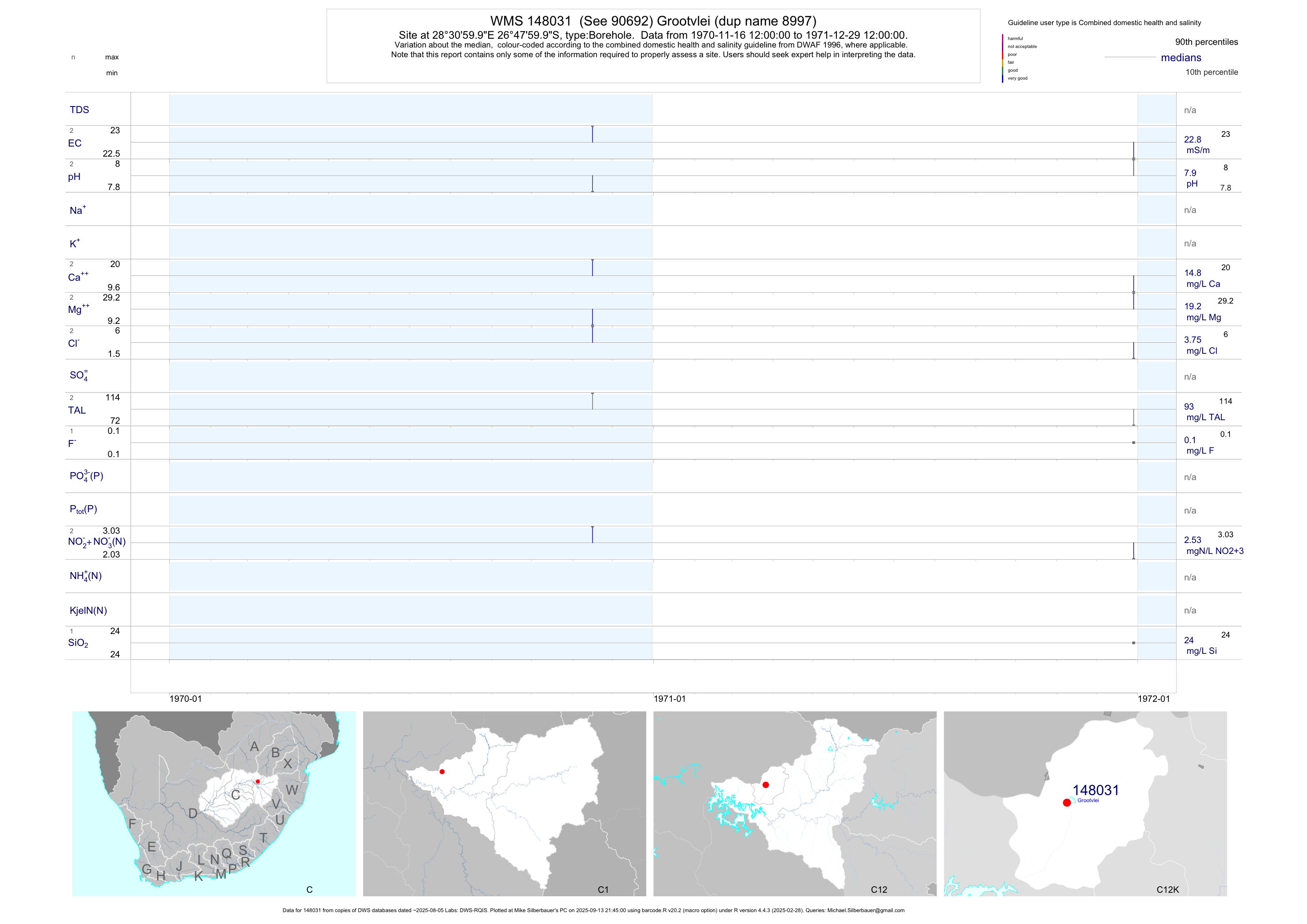Click the contact email in the footer
This screenshot has height=924, width=1307.
click(865, 910)
